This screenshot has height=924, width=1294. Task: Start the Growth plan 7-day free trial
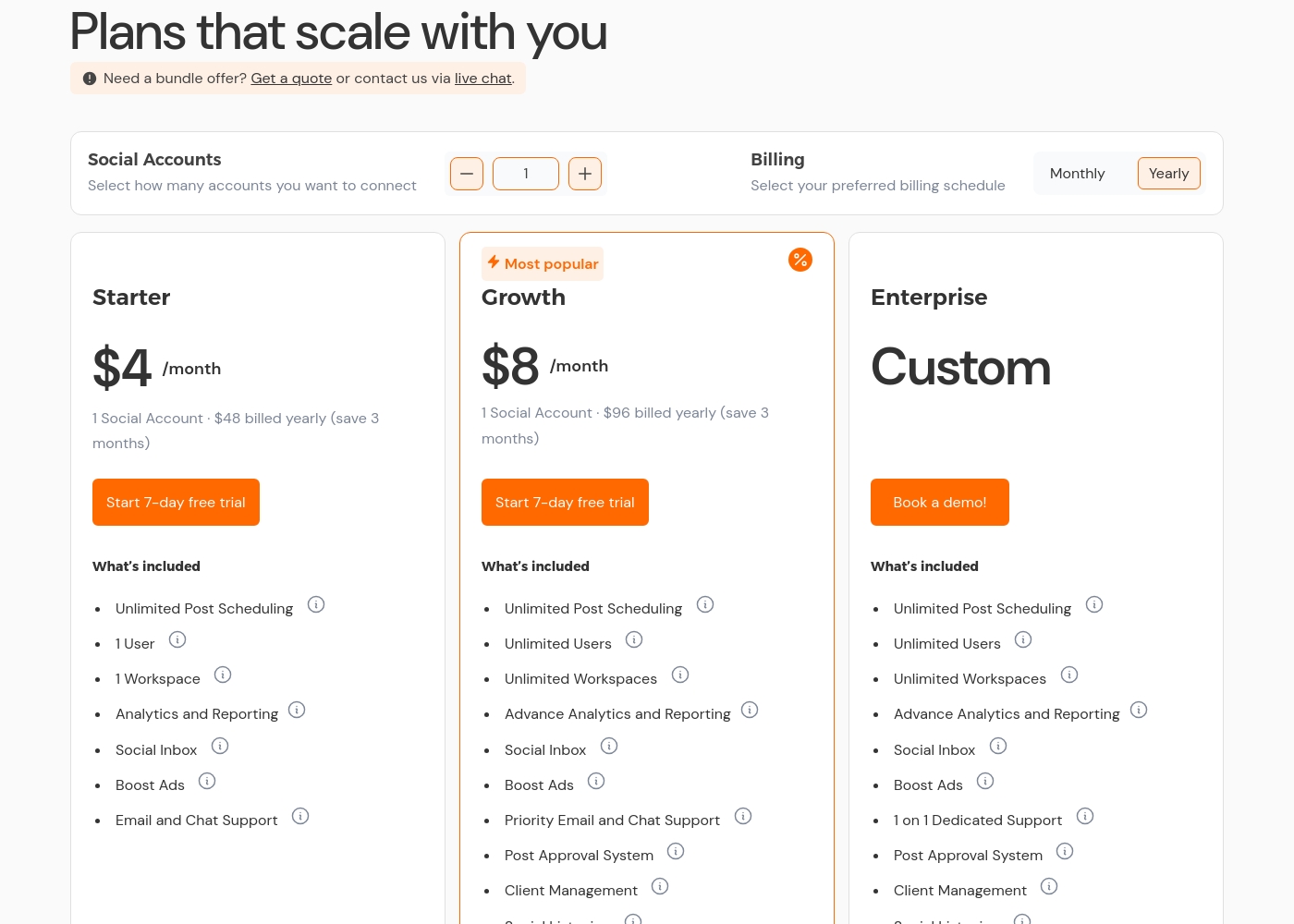pos(565,502)
